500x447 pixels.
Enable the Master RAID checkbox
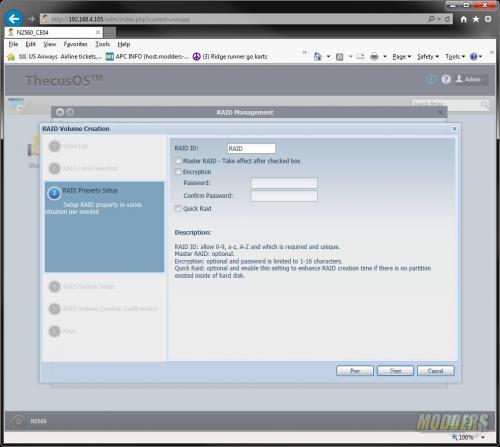coord(178,161)
